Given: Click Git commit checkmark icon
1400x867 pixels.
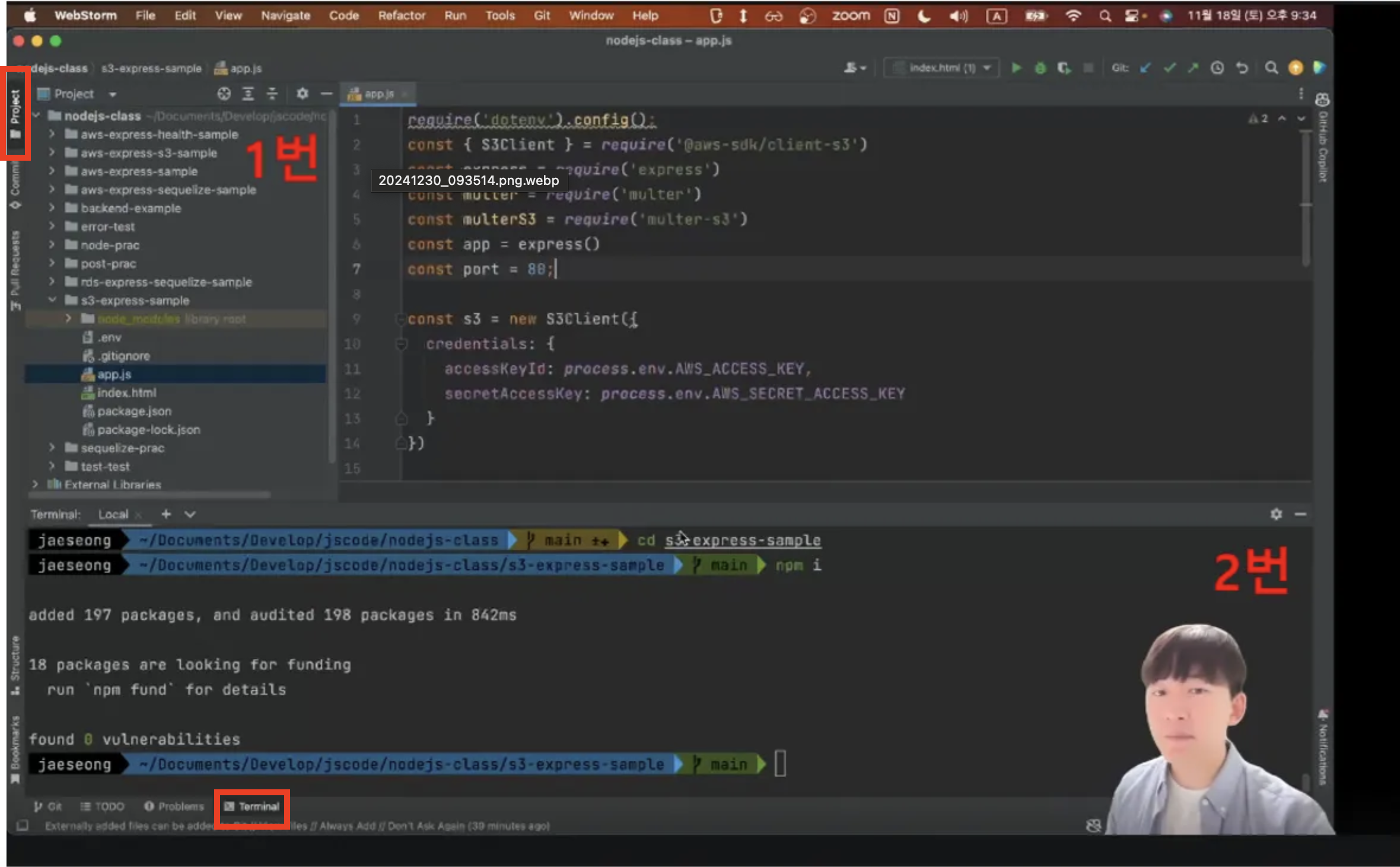Looking at the screenshot, I should point(1169,68).
